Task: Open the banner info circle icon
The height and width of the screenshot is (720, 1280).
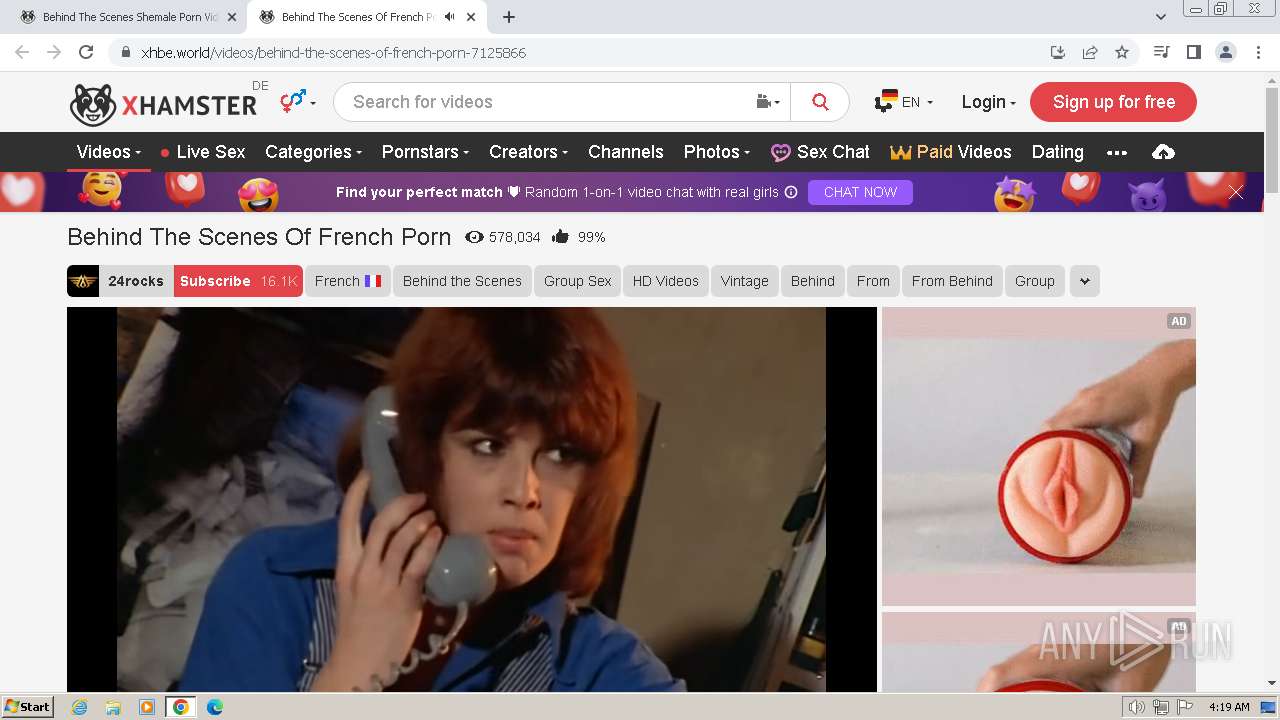Action: coord(791,192)
